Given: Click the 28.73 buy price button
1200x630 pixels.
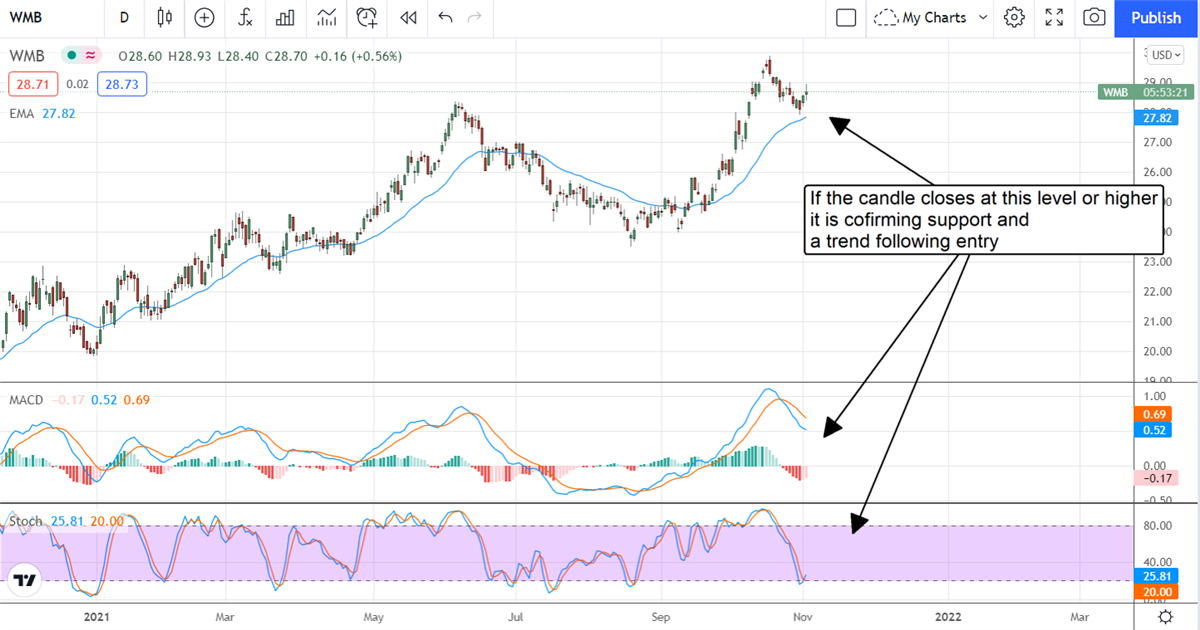Looking at the screenshot, I should click(123, 84).
